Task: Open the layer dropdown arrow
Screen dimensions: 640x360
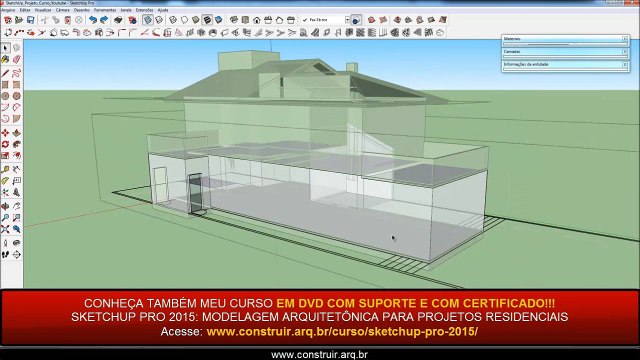Action: pos(347,20)
